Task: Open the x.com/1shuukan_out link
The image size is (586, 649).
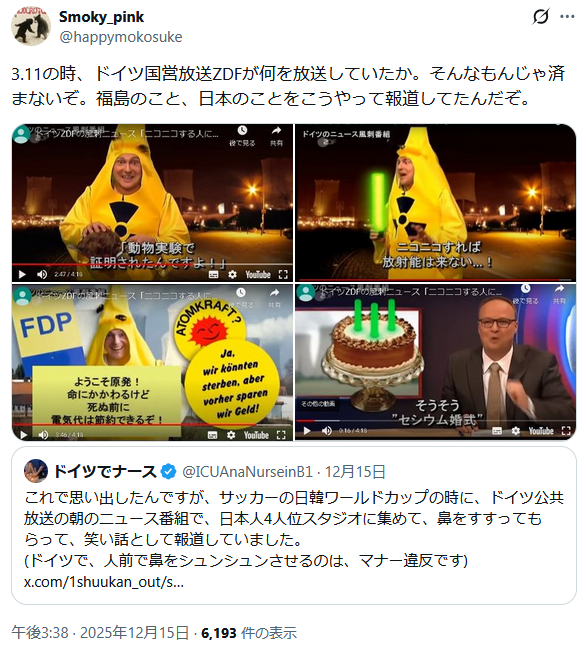Action: click(104, 582)
